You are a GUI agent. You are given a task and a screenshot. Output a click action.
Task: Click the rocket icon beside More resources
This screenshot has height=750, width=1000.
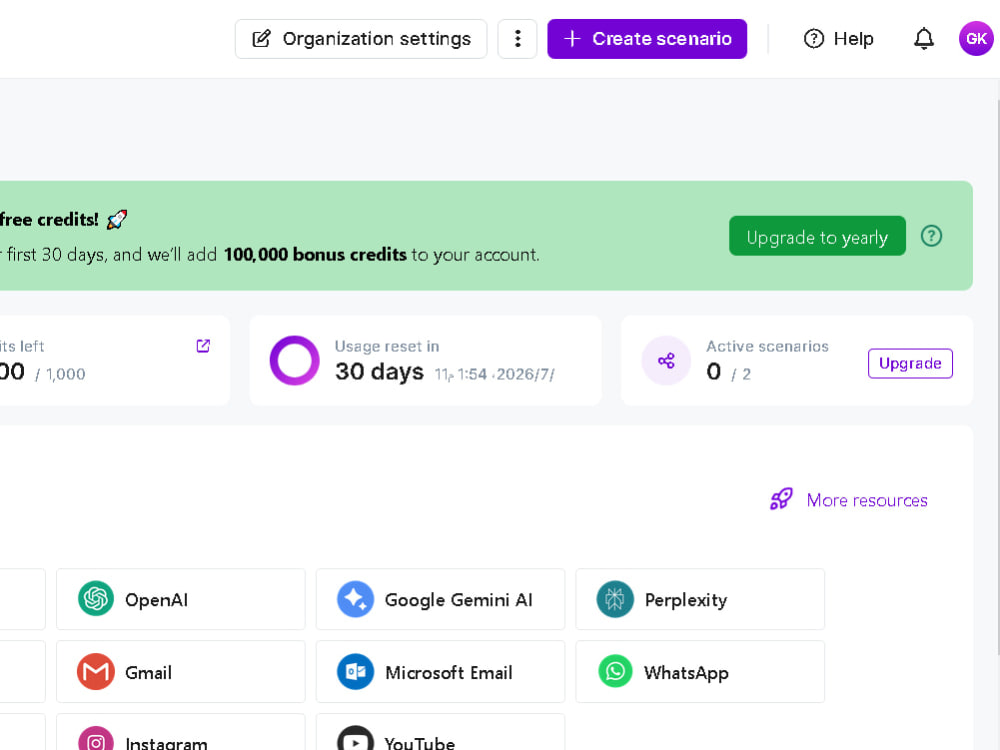pyautogui.click(x=781, y=499)
